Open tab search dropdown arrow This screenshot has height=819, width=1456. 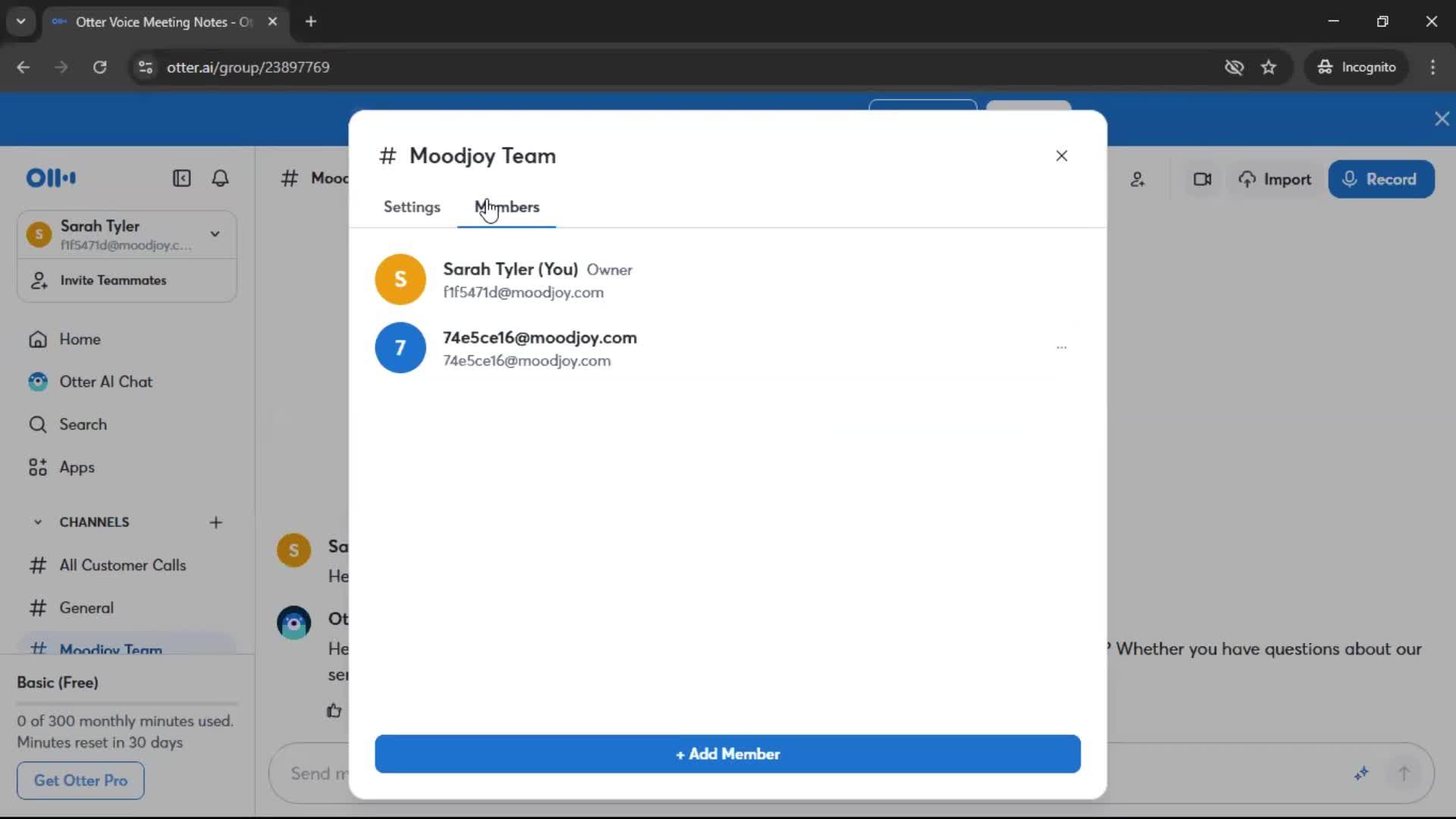tap(21, 21)
